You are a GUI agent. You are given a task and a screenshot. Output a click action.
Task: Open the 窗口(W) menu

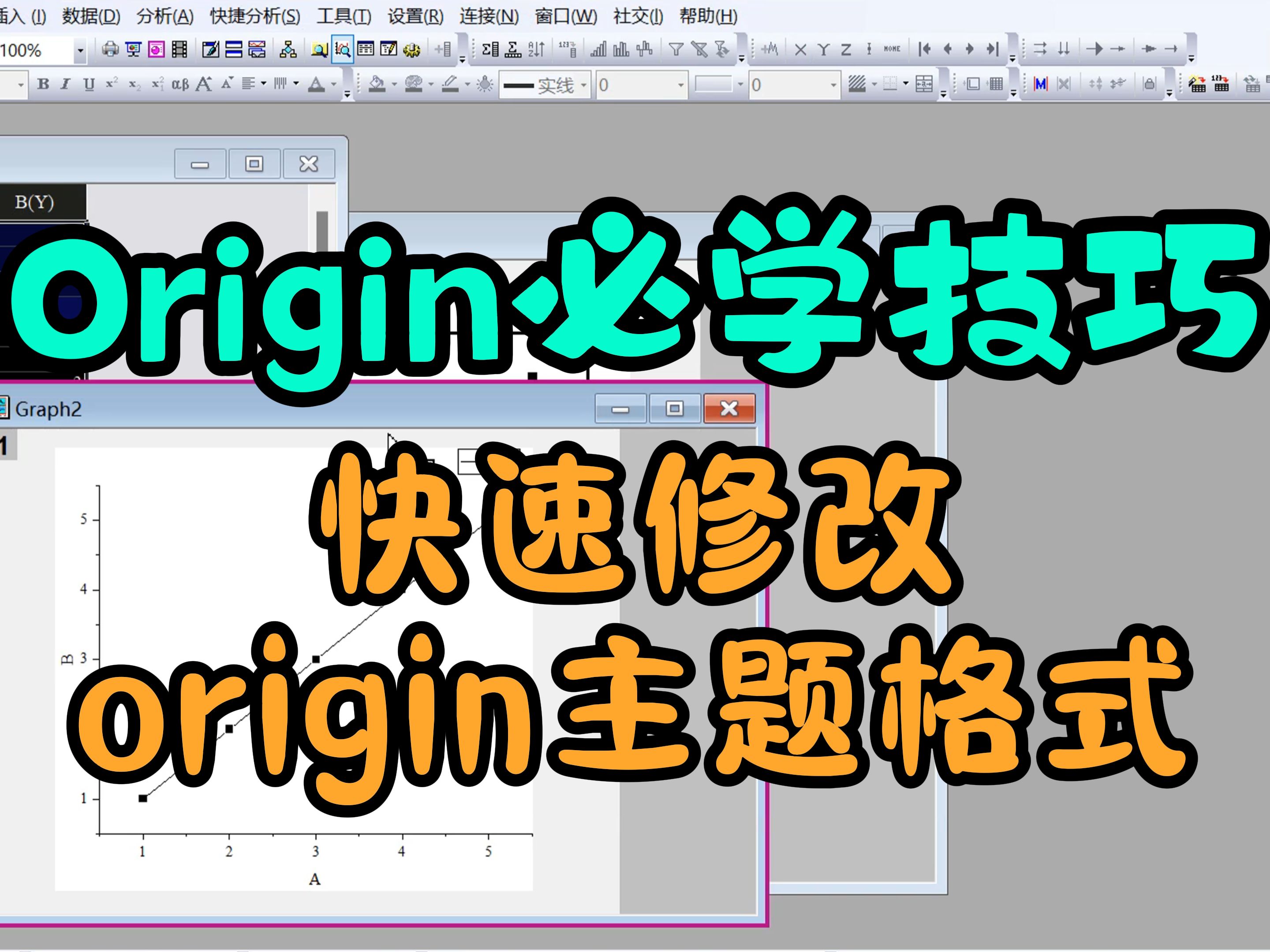point(565,16)
